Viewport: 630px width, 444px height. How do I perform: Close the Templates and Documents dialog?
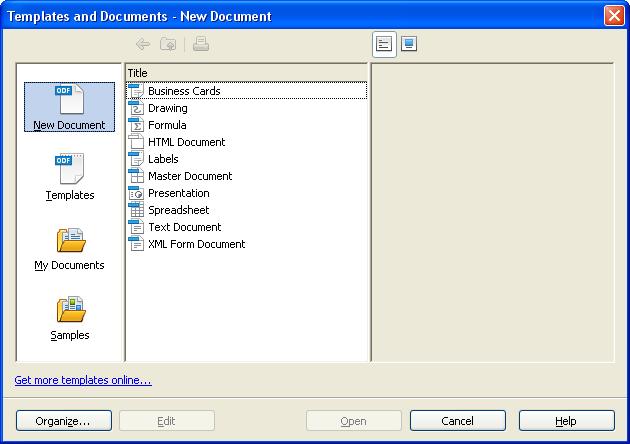coord(614,16)
